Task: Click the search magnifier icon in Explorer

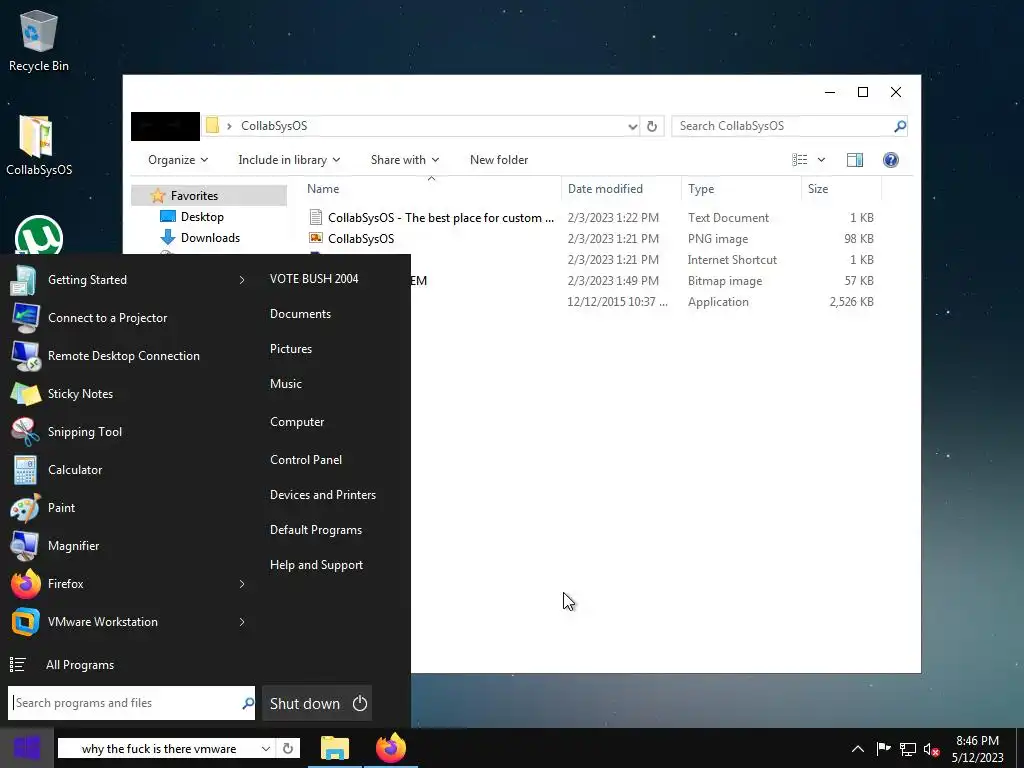Action: click(x=900, y=126)
